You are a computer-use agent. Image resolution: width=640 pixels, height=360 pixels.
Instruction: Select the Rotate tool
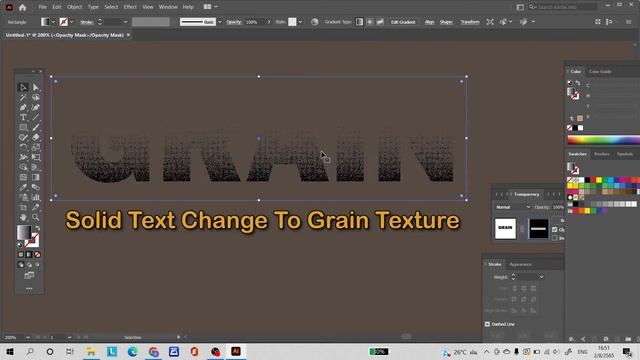(x=23, y=147)
